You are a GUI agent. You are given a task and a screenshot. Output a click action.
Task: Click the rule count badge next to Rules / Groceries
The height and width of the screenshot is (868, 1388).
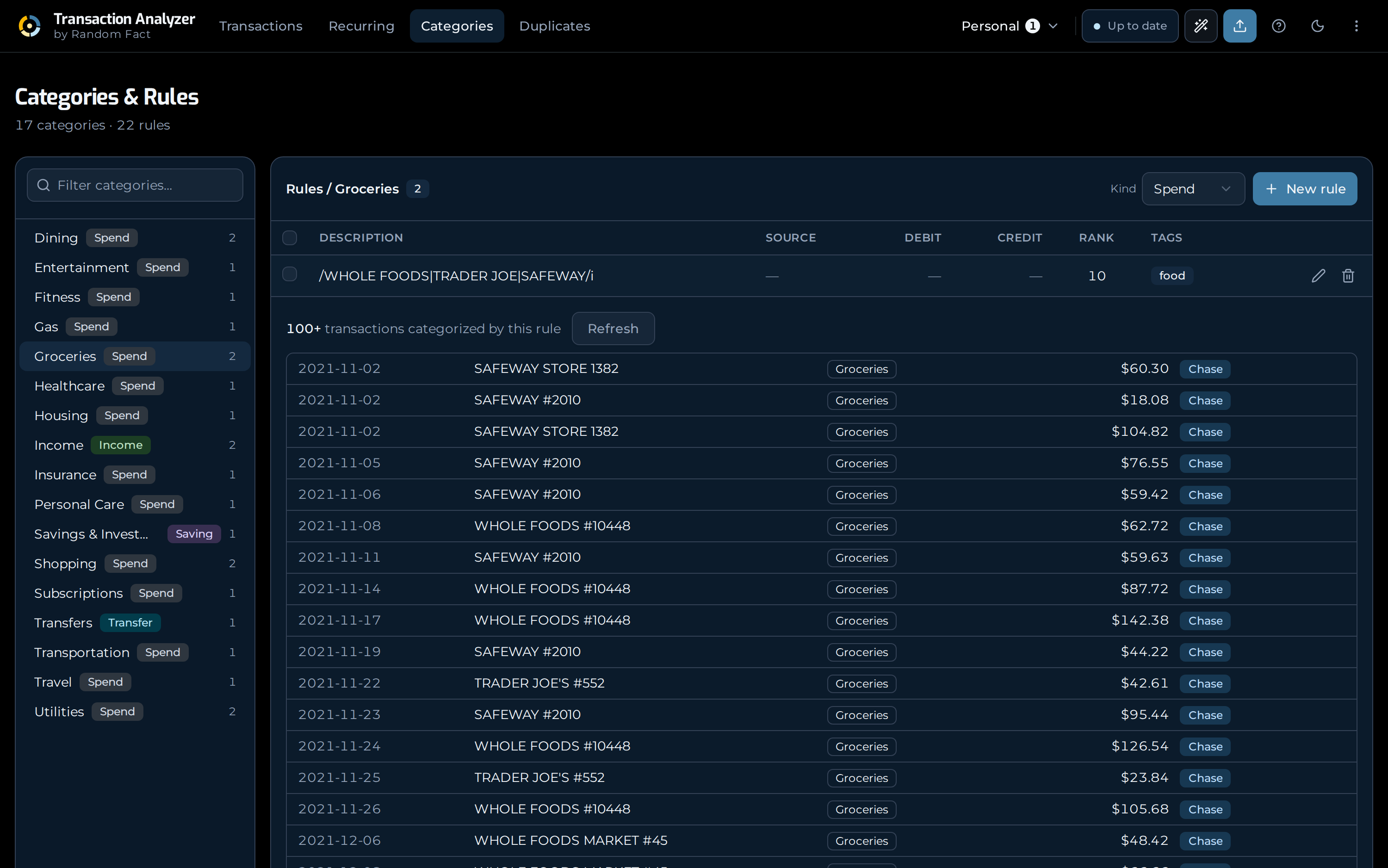tap(417, 189)
